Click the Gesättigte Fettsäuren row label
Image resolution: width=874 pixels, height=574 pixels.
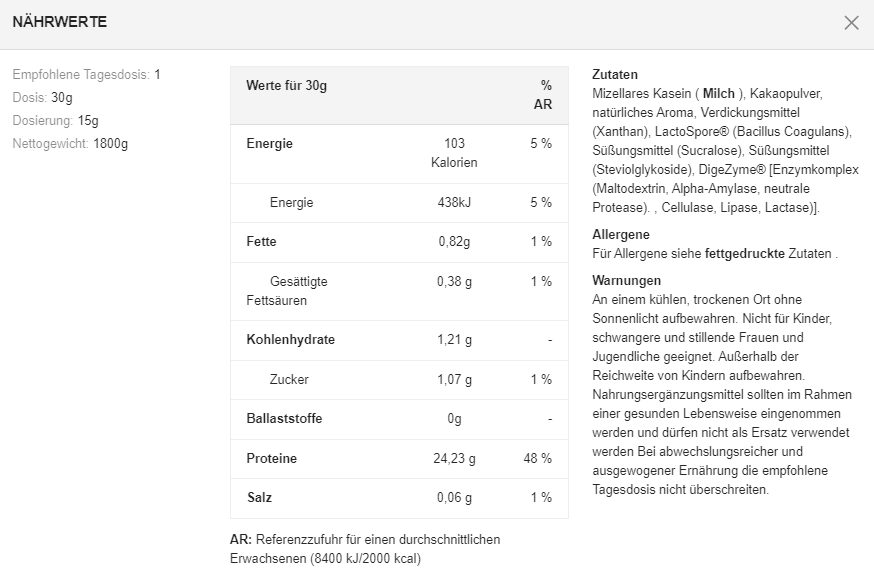click(x=287, y=291)
